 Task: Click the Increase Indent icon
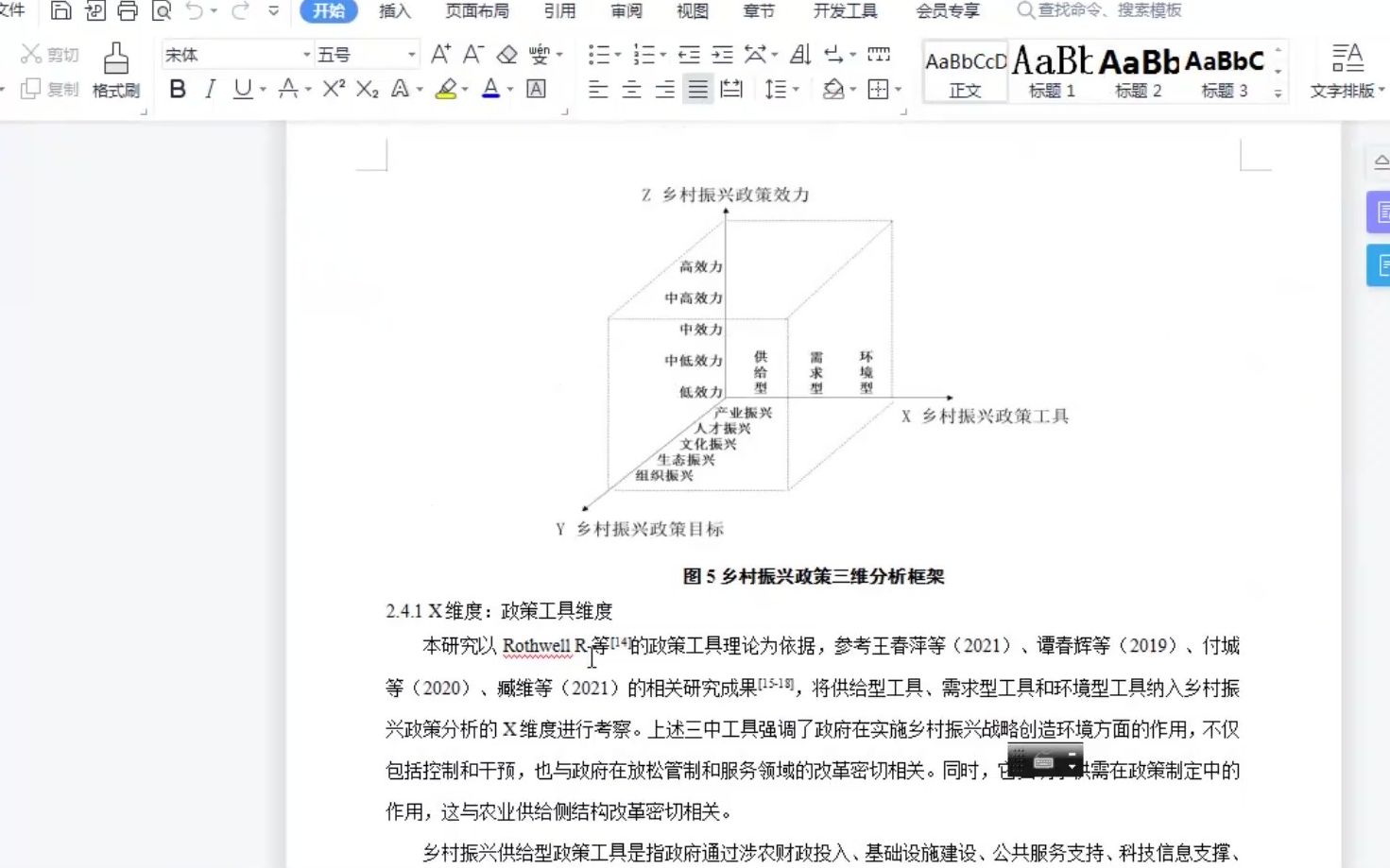(722, 55)
